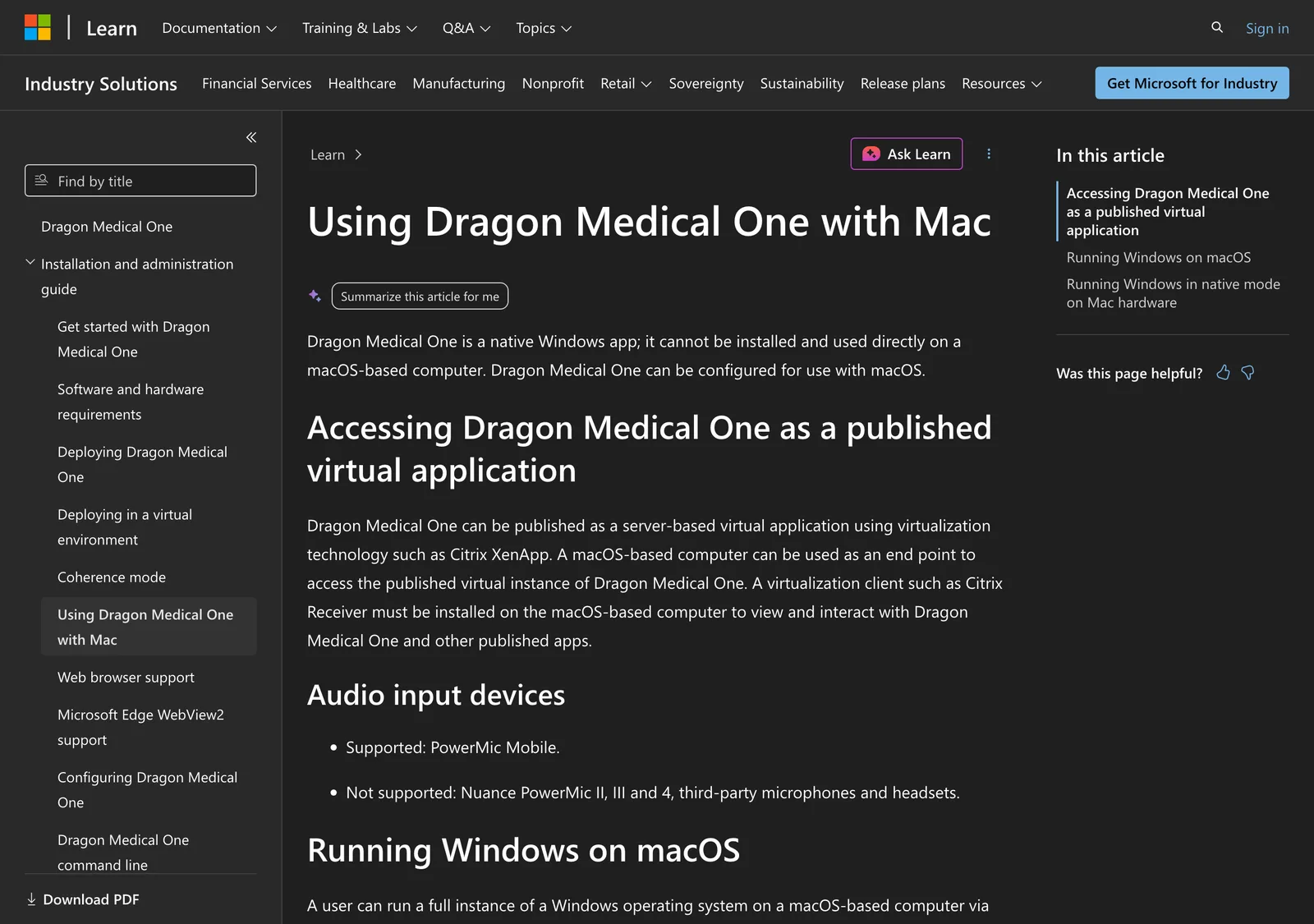Open Web browser support page

[126, 678]
